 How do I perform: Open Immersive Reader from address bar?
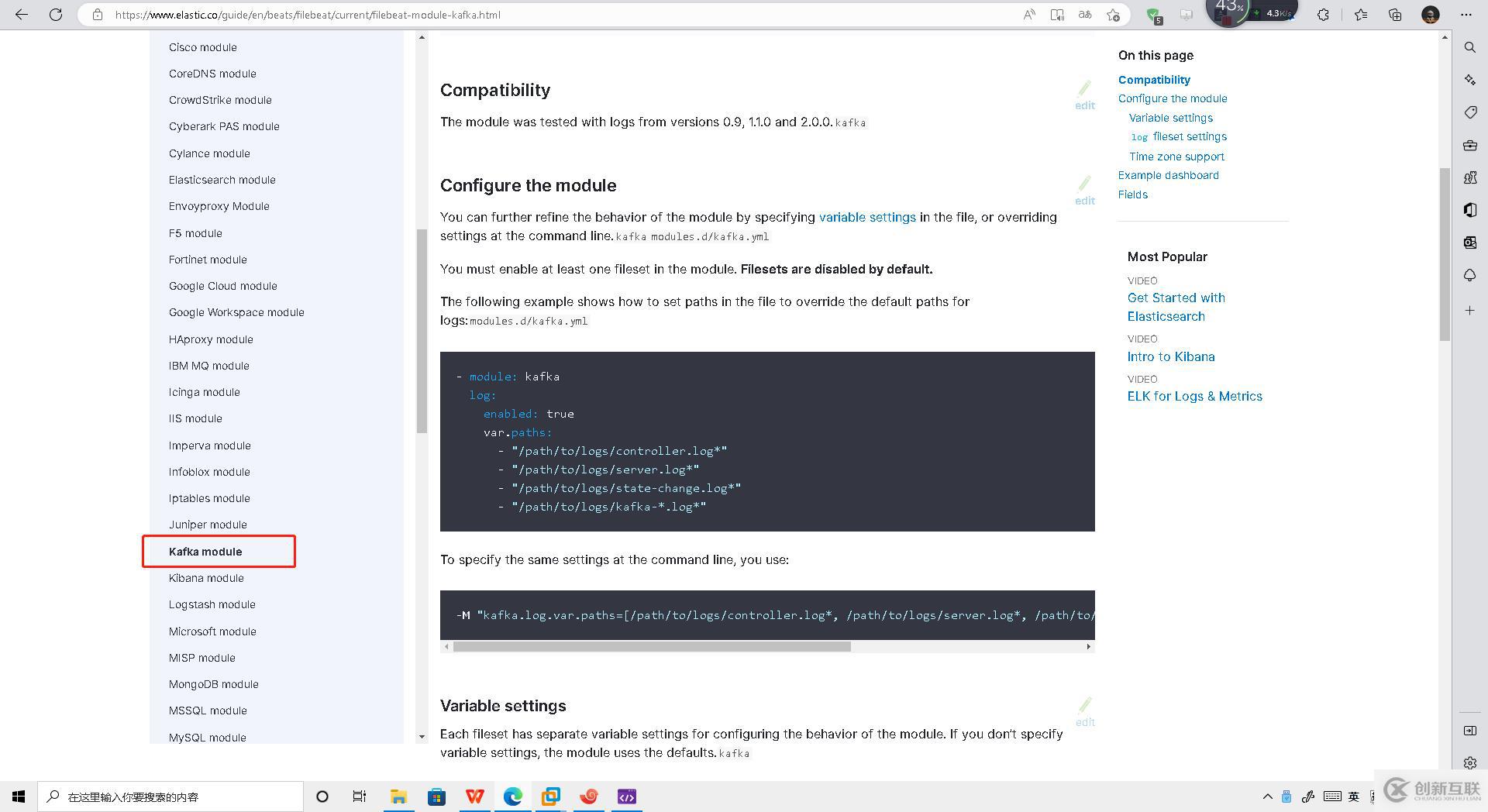tap(1057, 15)
